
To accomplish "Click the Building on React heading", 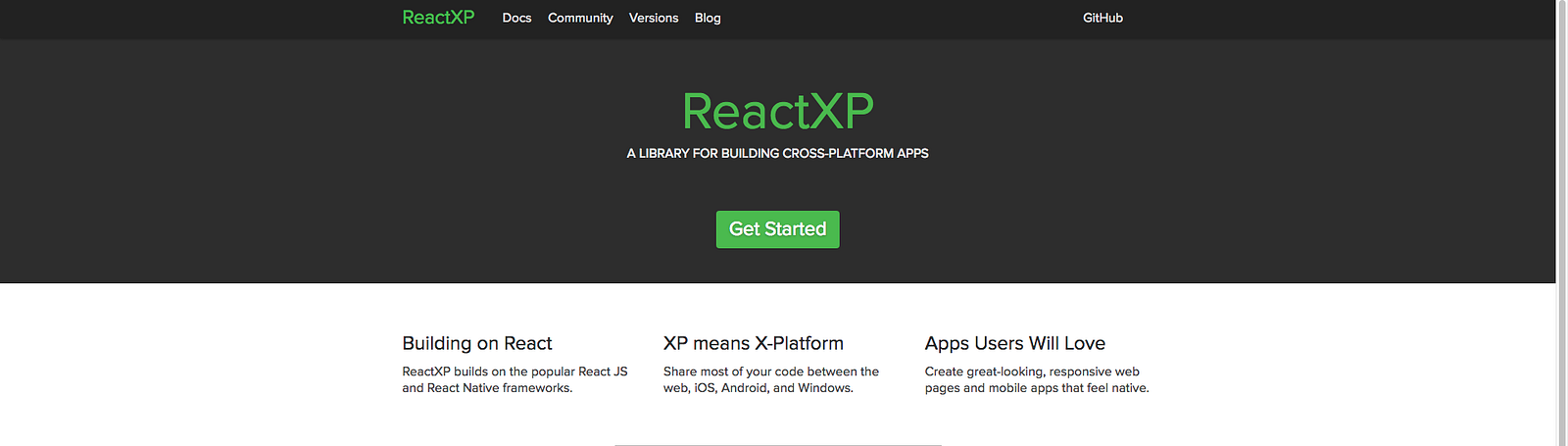I will click(477, 343).
